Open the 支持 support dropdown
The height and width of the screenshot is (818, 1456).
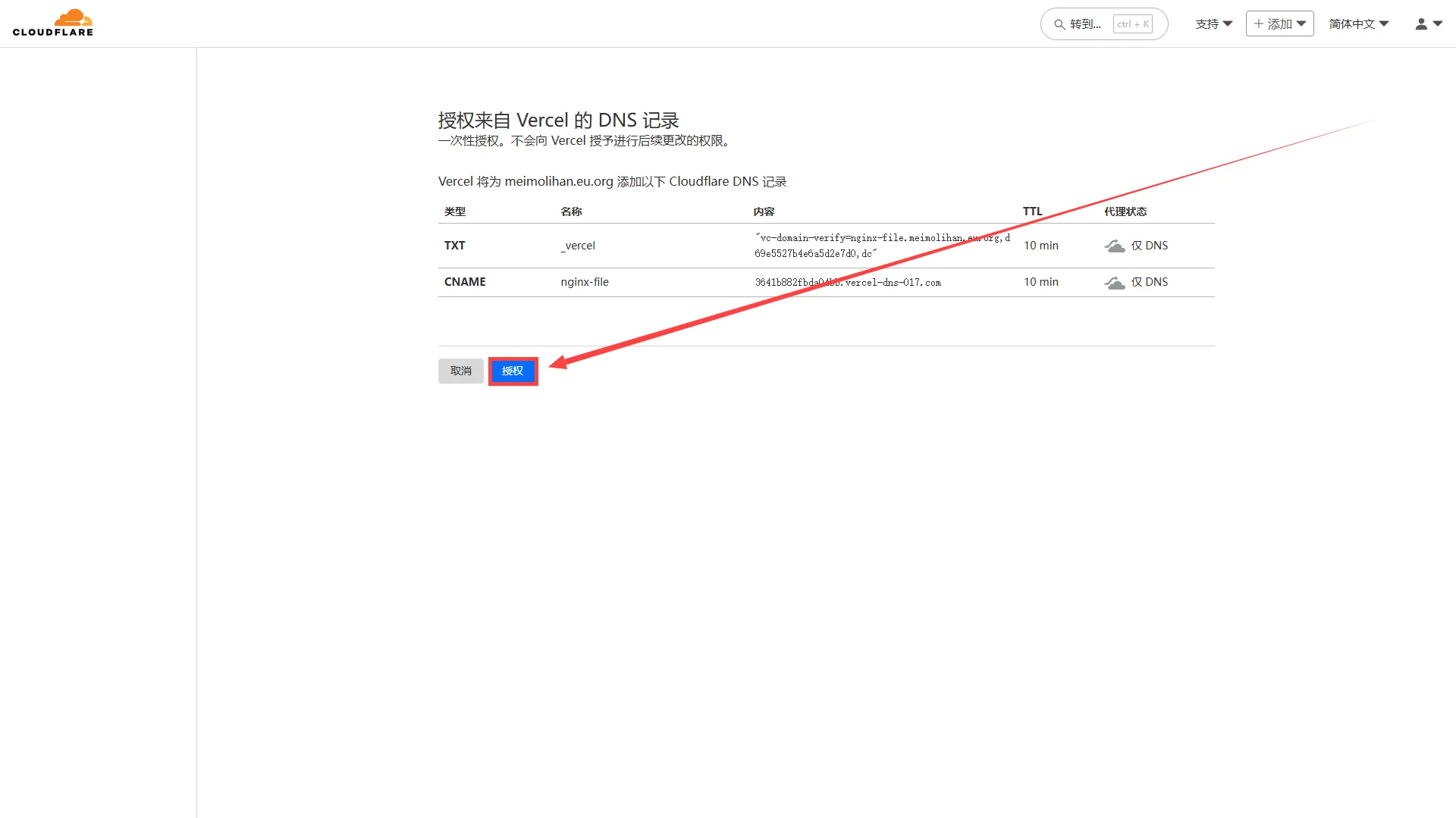1213,24
